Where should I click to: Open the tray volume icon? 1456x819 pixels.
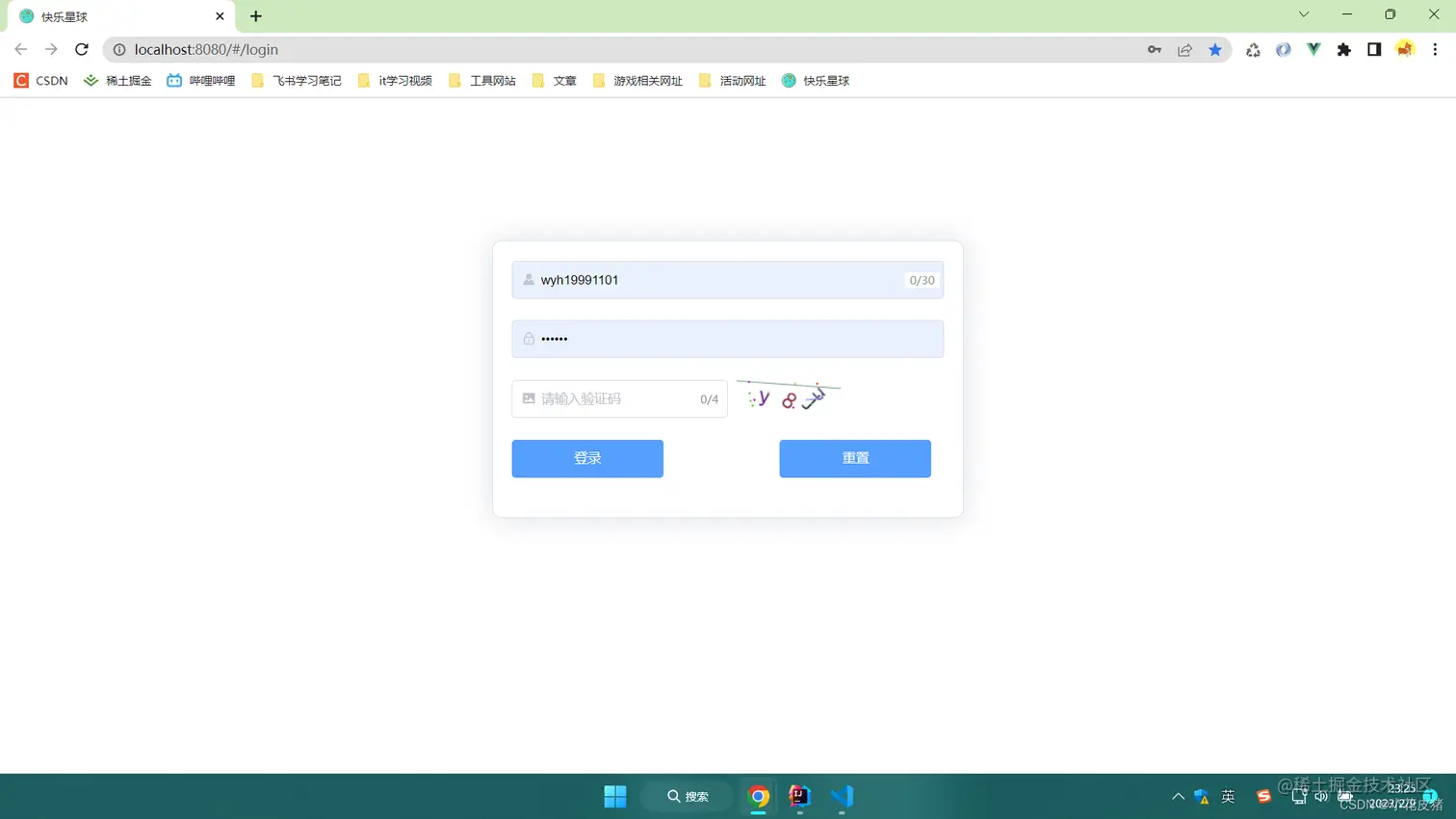pyautogui.click(x=1321, y=796)
